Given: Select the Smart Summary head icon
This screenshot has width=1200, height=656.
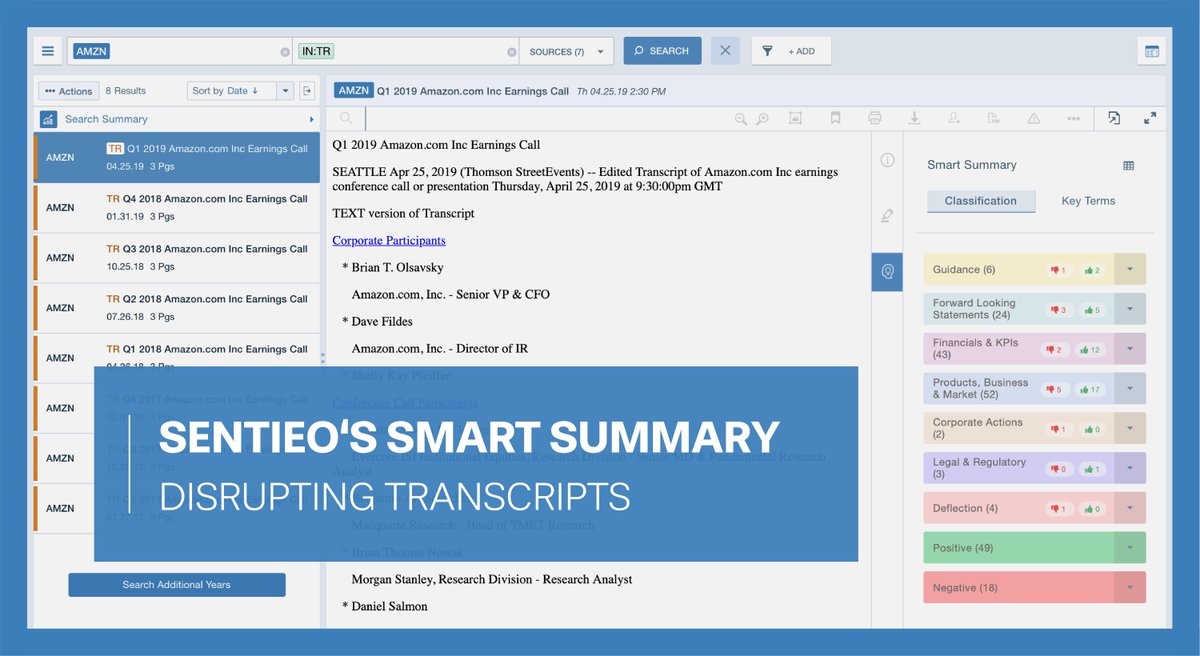Looking at the screenshot, I should 887,271.
